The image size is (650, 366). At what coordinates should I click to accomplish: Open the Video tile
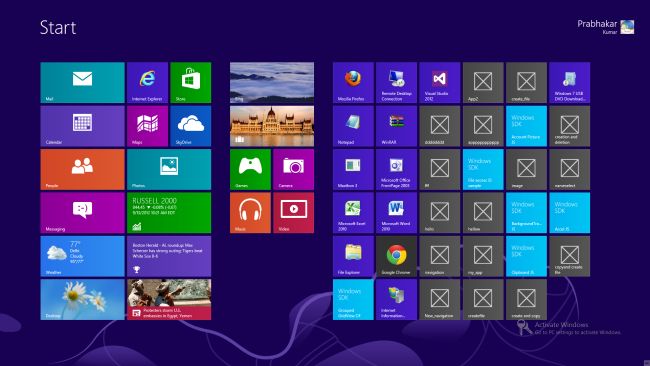(293, 213)
